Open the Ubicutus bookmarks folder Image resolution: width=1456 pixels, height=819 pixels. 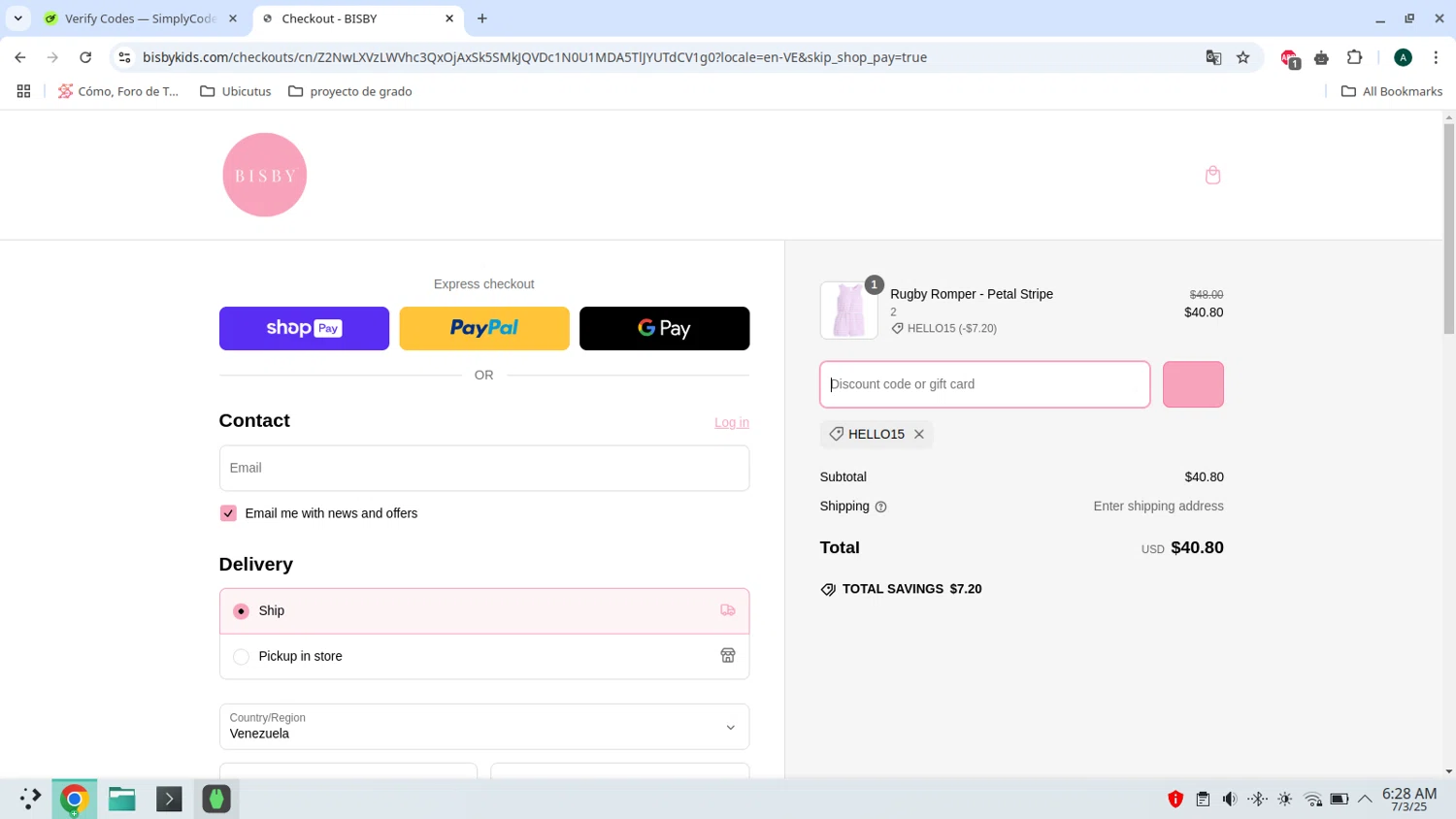tap(236, 91)
